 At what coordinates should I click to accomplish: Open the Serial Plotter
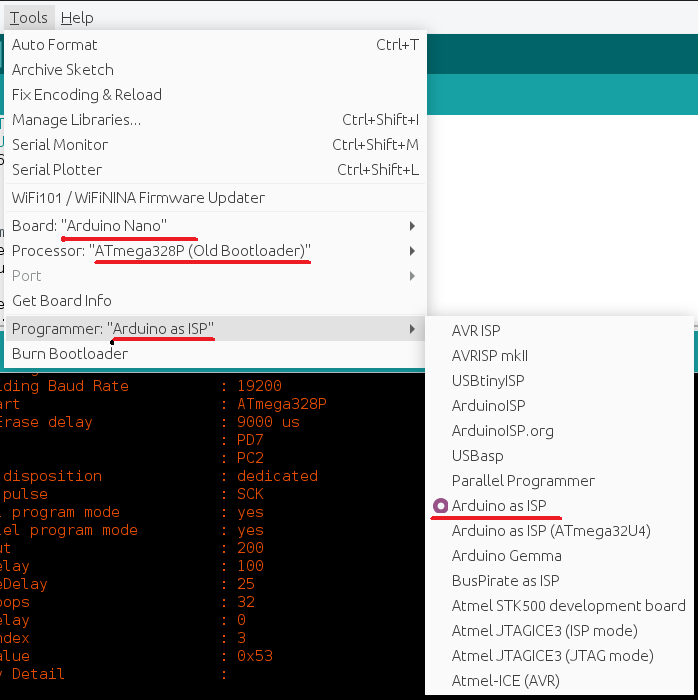(x=58, y=170)
